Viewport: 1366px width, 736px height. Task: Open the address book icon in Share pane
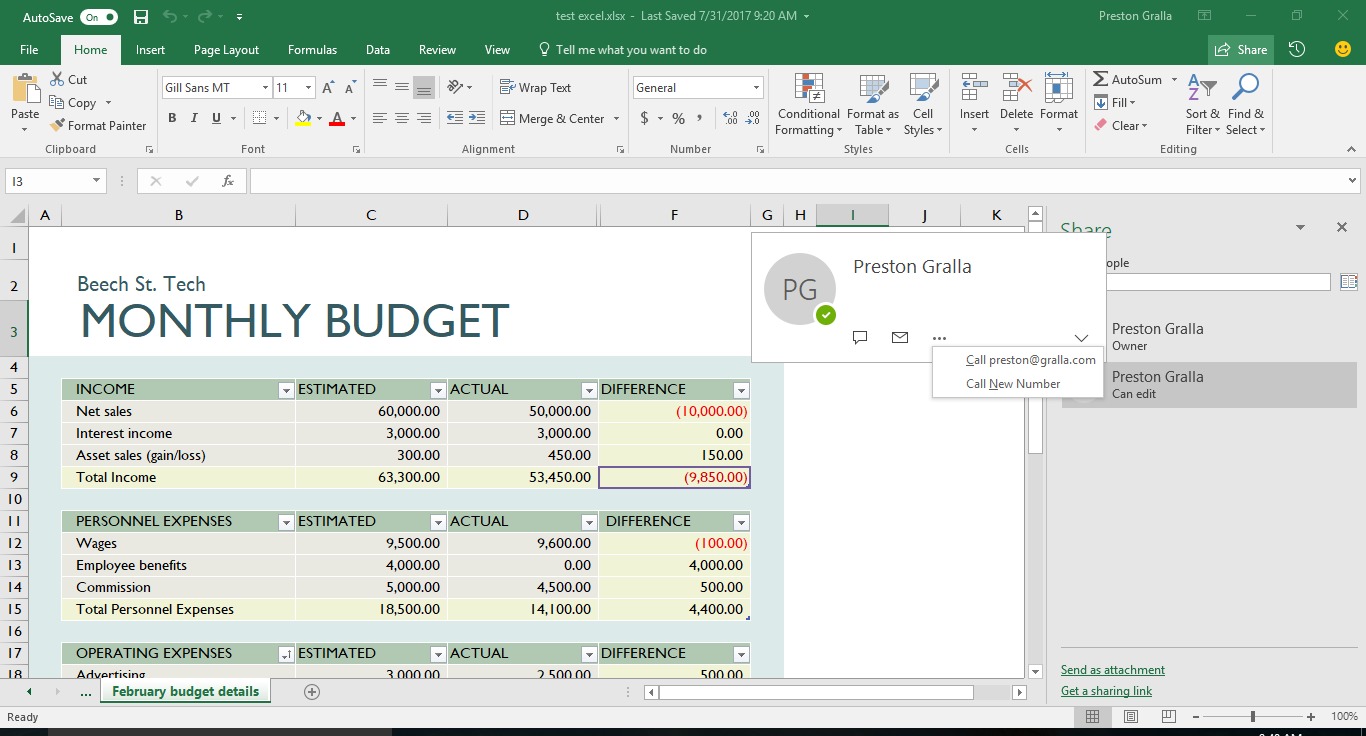[1348, 282]
